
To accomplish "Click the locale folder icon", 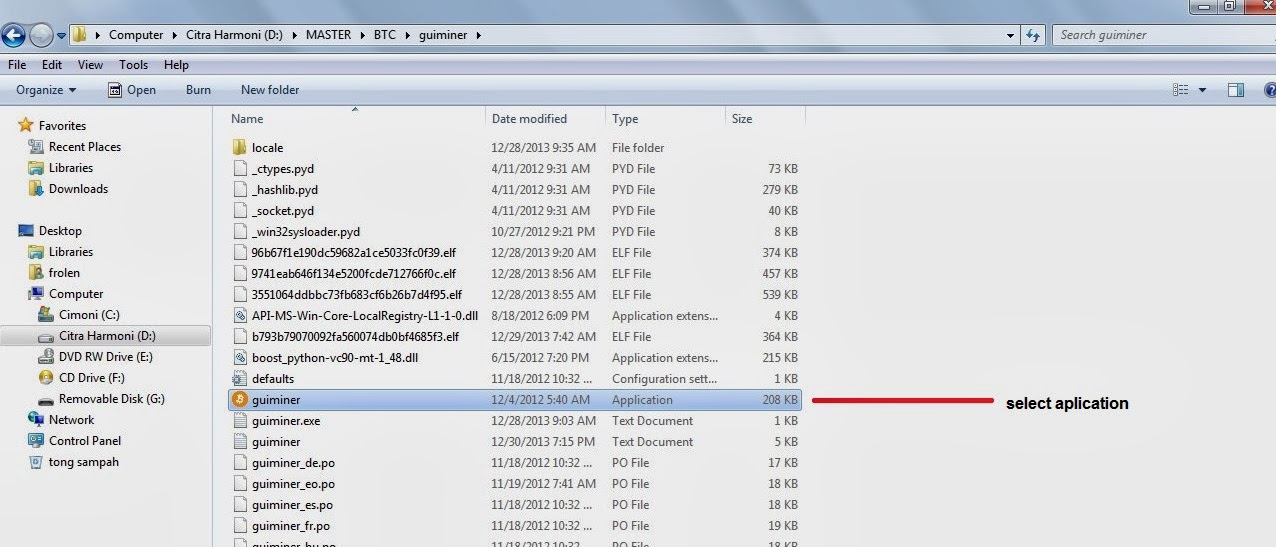I will pyautogui.click(x=239, y=147).
